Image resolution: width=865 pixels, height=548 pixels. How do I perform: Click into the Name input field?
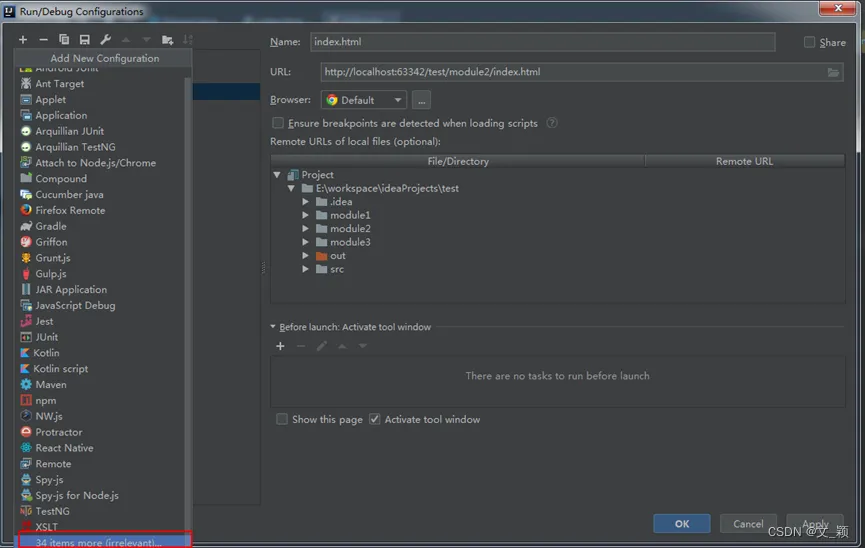(542, 42)
